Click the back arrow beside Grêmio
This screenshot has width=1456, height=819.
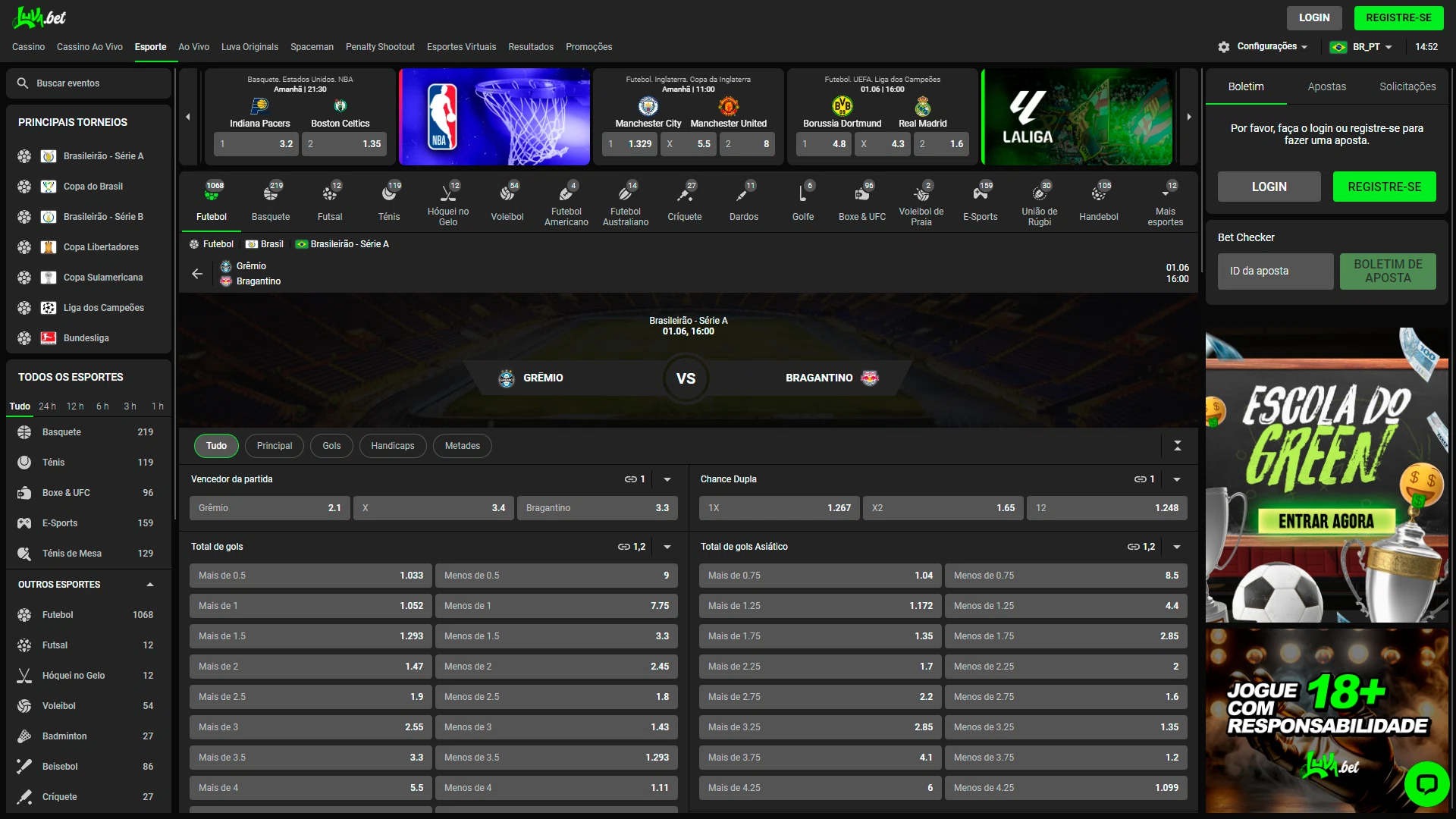coord(197,274)
